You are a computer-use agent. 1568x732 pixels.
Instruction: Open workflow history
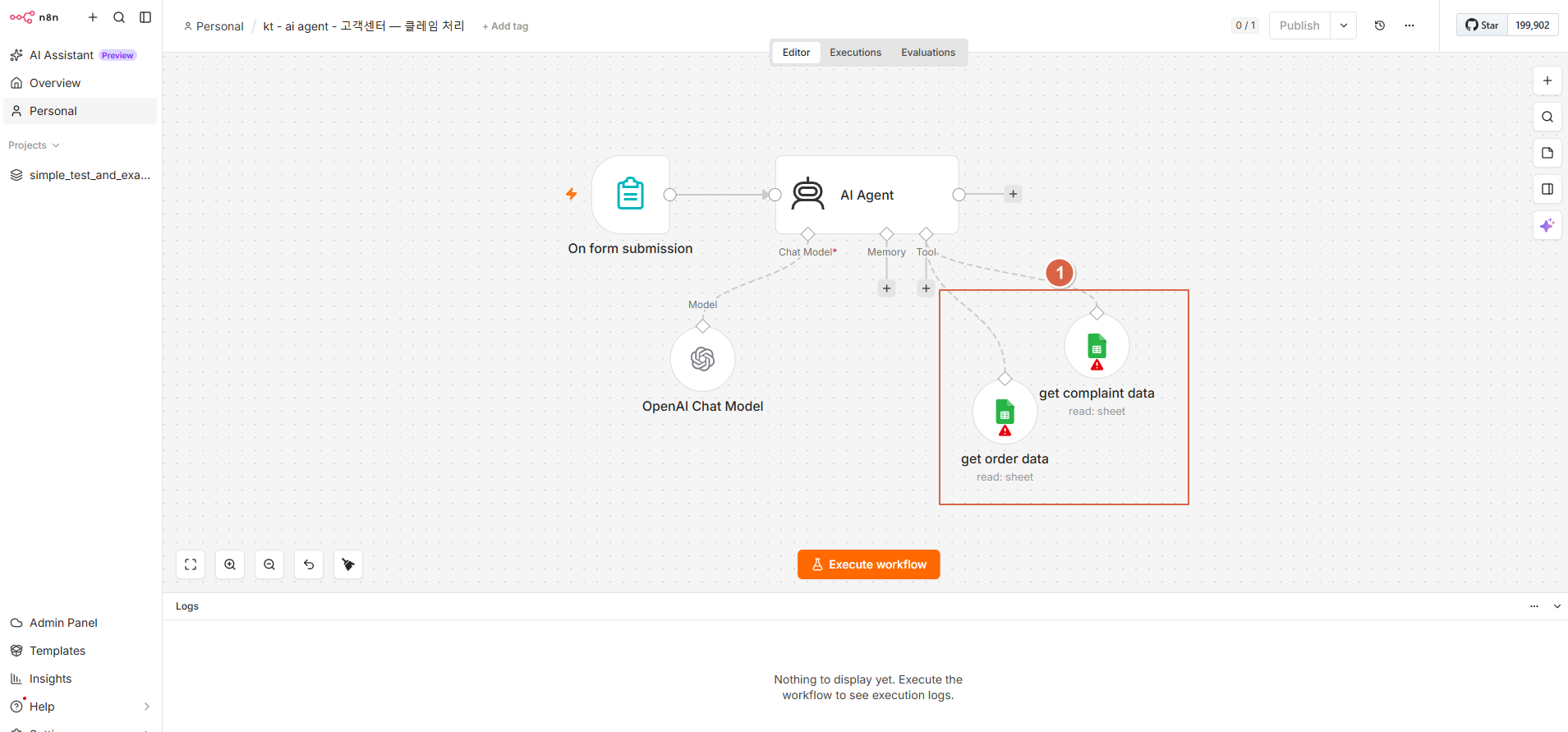pos(1380,25)
